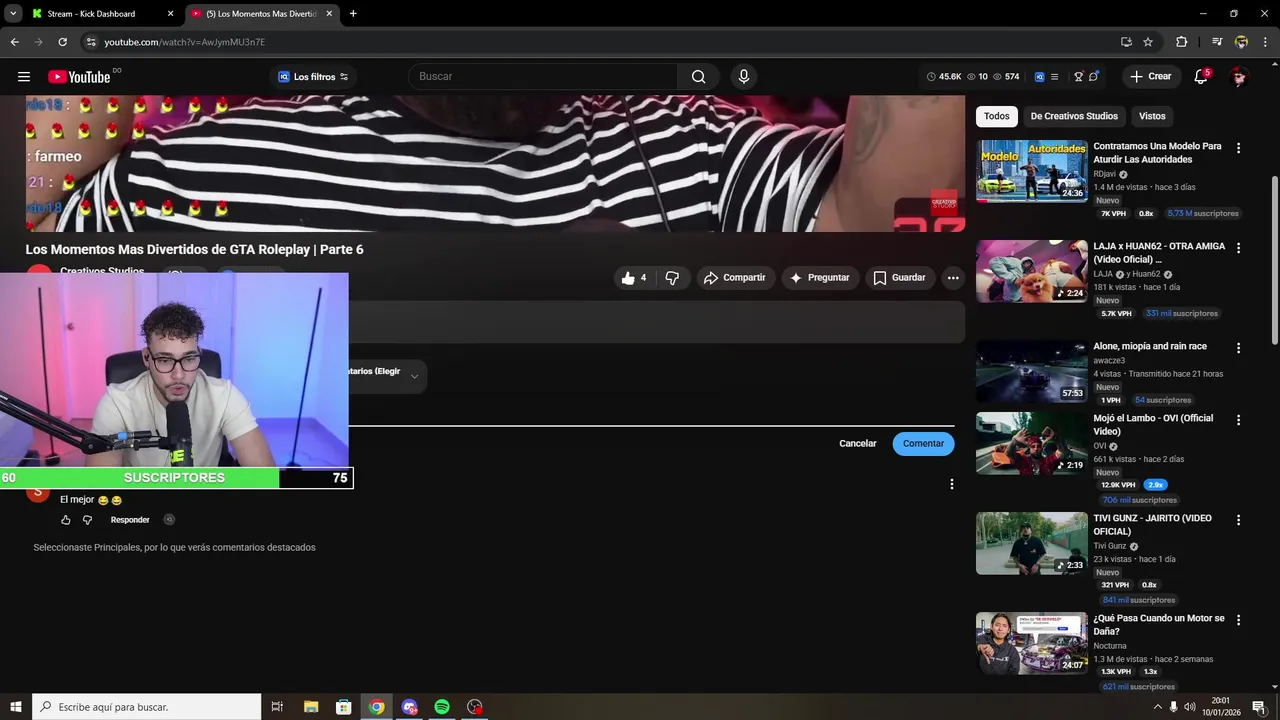1280x720 pixels.
Task: Cancel the comment with 'Cancelar'
Action: coord(858,444)
